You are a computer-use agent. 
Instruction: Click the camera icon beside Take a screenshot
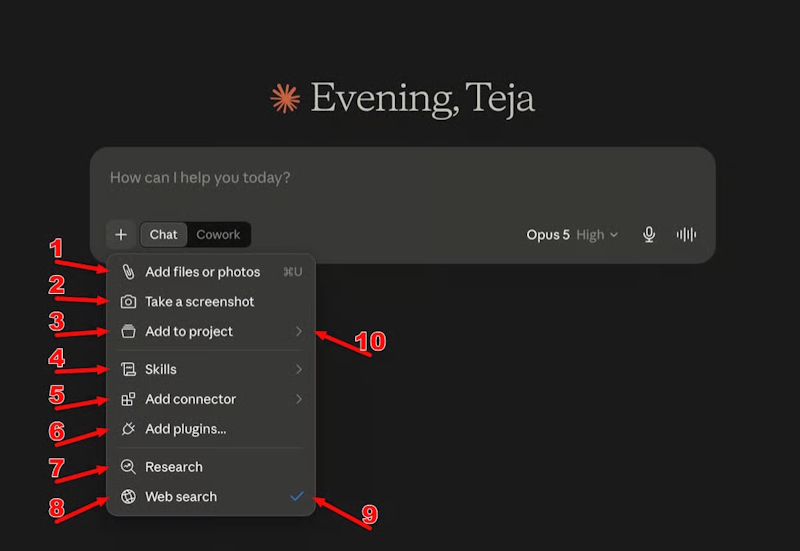(128, 302)
